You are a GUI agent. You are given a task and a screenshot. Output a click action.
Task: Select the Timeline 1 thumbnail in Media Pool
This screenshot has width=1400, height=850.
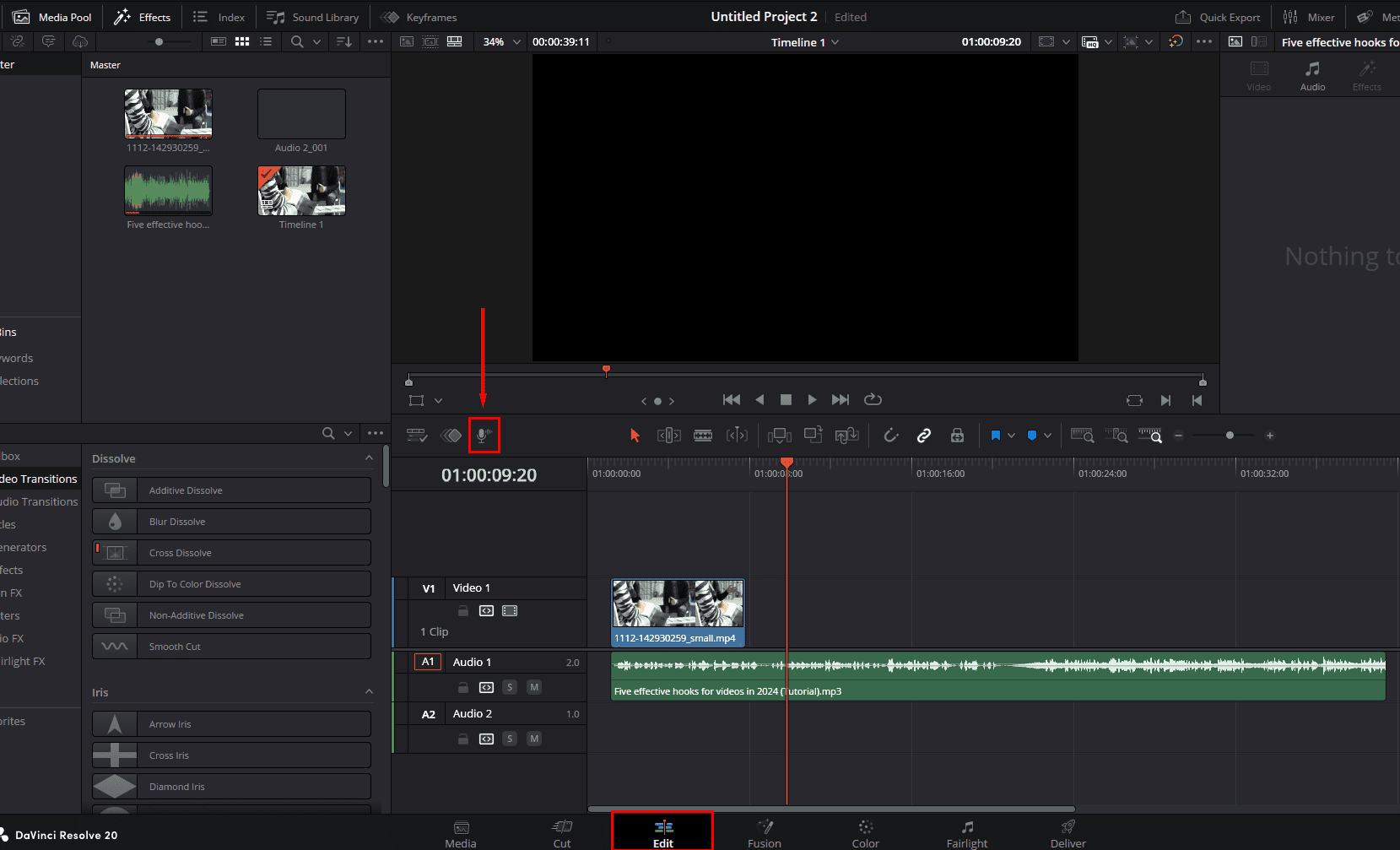click(x=301, y=190)
